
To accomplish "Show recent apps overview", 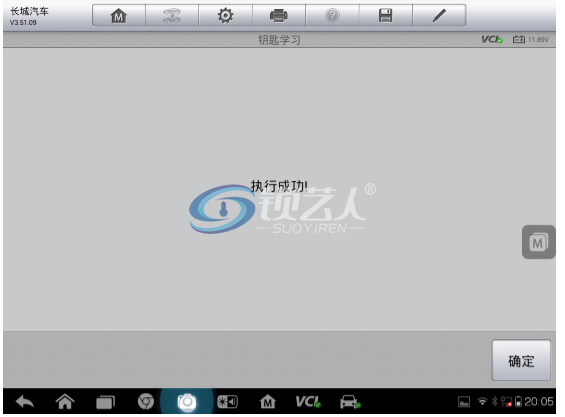I will pyautogui.click(x=105, y=402).
